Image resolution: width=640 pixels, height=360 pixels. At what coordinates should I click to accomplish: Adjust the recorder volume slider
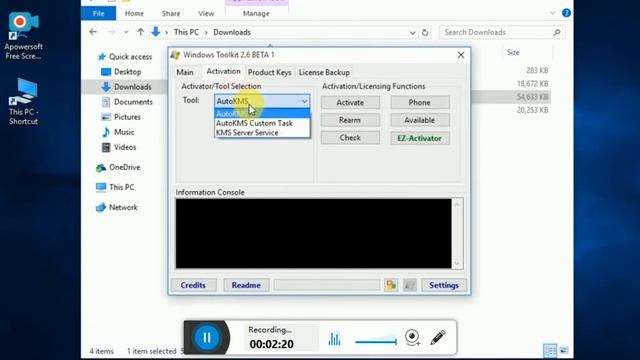pos(376,340)
